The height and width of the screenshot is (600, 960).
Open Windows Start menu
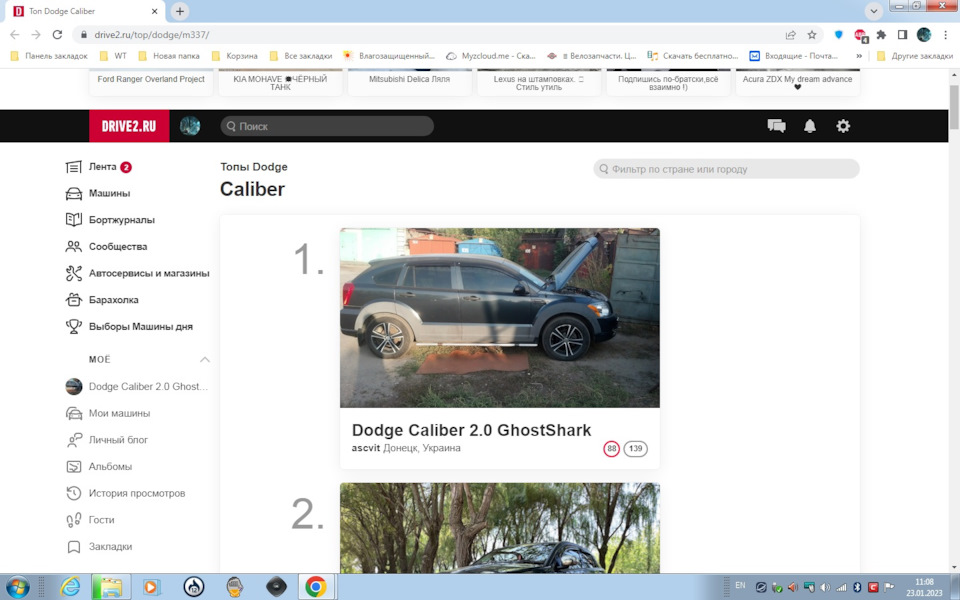coord(17,587)
